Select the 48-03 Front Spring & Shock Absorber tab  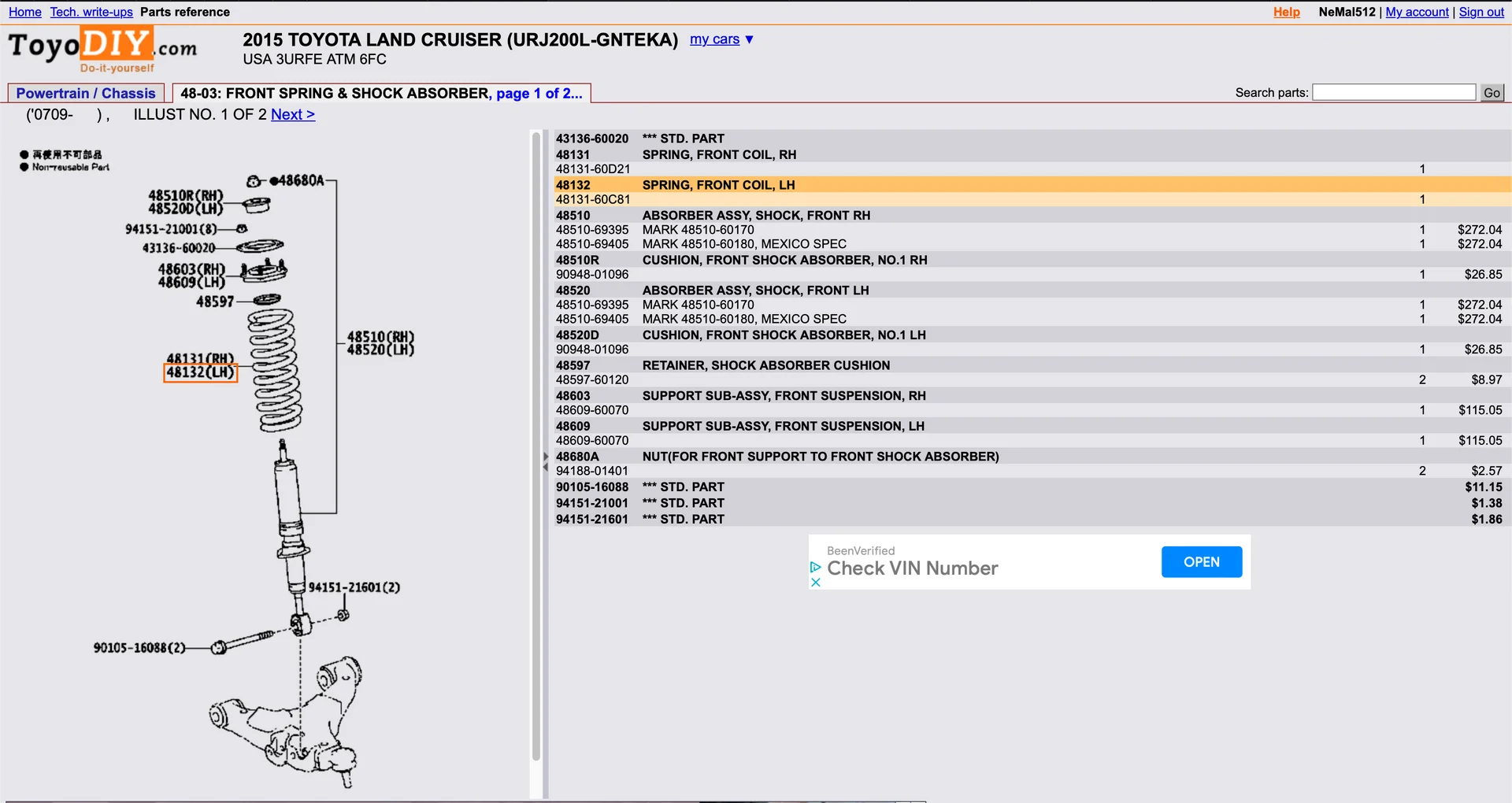(x=381, y=93)
